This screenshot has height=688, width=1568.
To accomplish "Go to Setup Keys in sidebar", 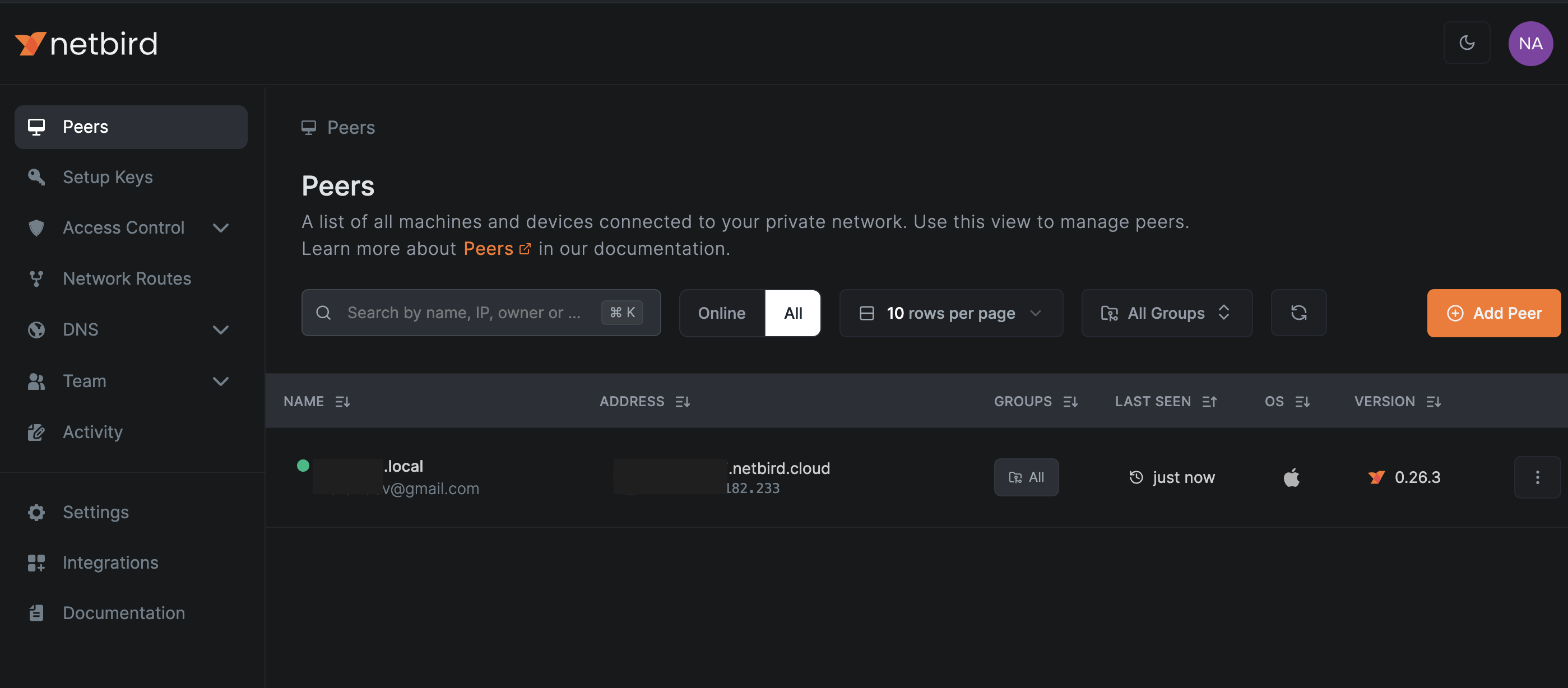I will pyautogui.click(x=108, y=177).
